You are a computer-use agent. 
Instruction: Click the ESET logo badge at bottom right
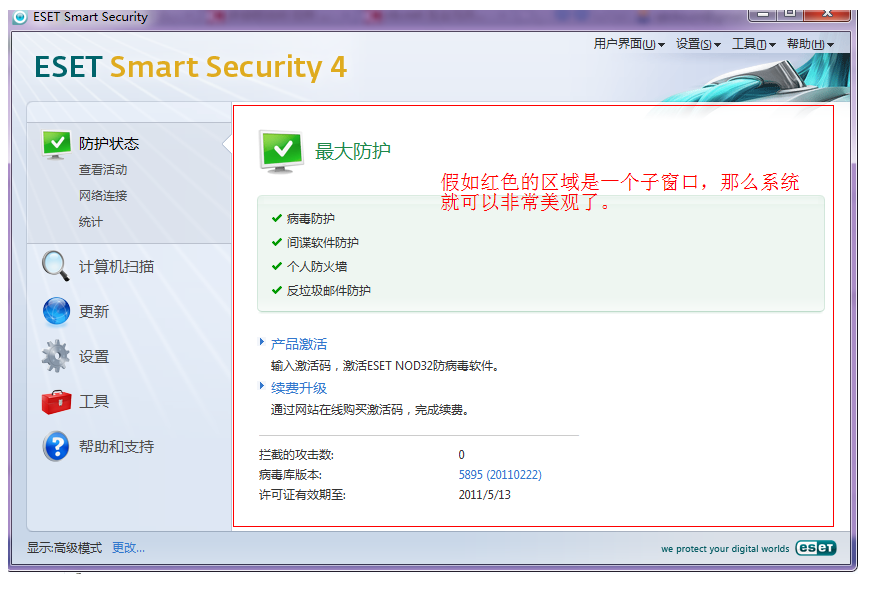tap(816, 548)
